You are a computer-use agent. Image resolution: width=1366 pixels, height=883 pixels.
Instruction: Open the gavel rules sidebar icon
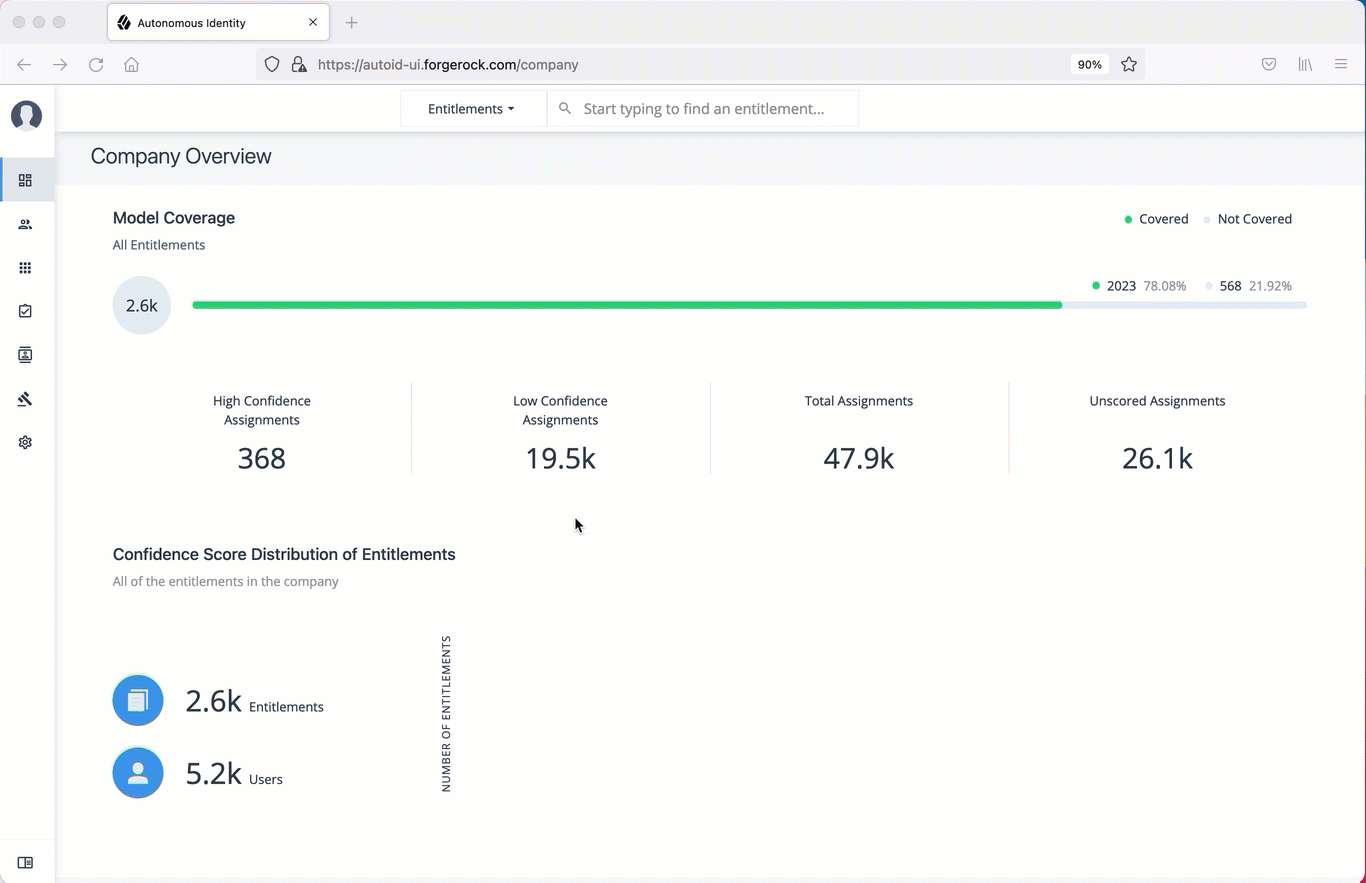[x=25, y=399]
